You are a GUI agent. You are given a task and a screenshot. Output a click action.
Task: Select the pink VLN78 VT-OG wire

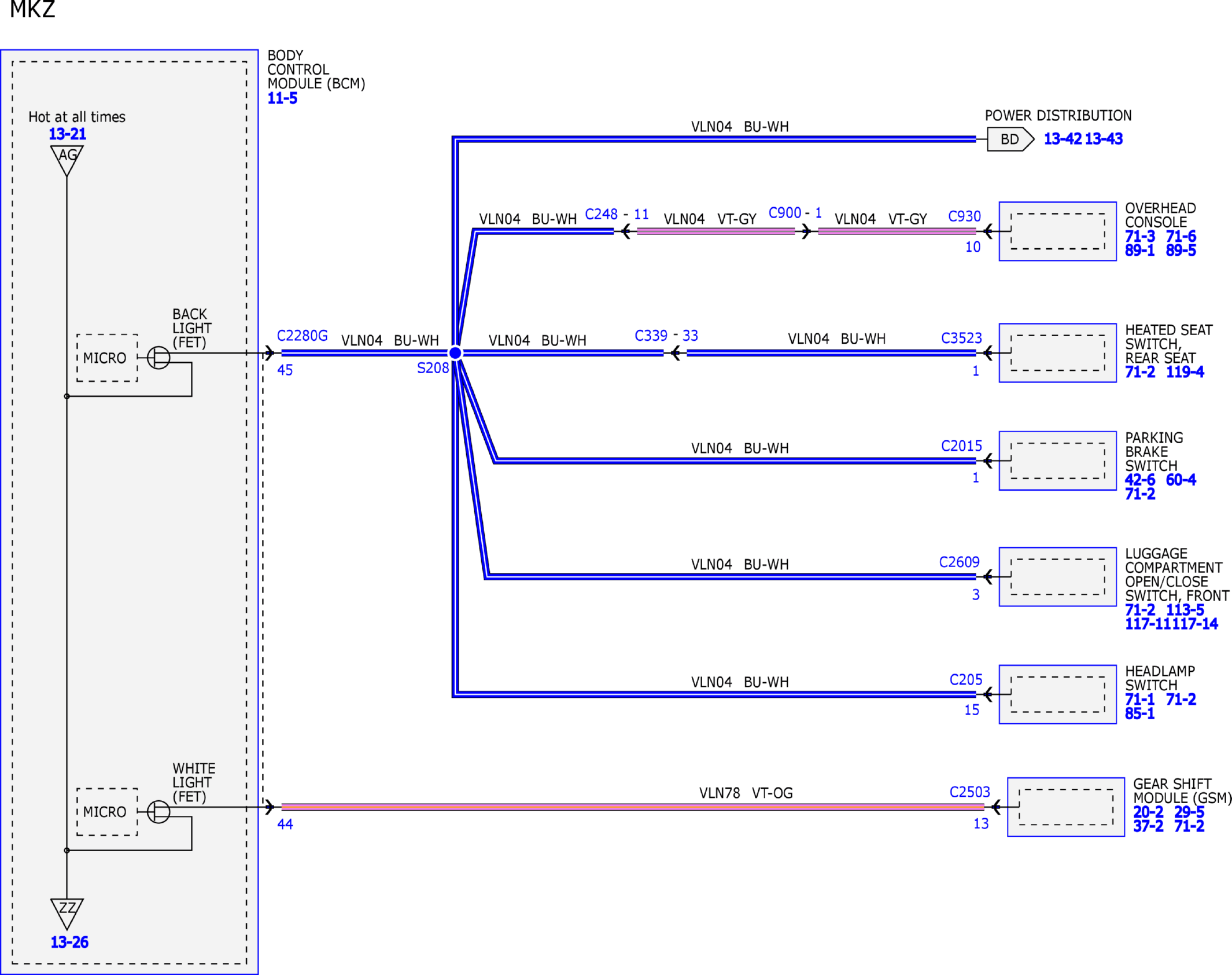633,807
